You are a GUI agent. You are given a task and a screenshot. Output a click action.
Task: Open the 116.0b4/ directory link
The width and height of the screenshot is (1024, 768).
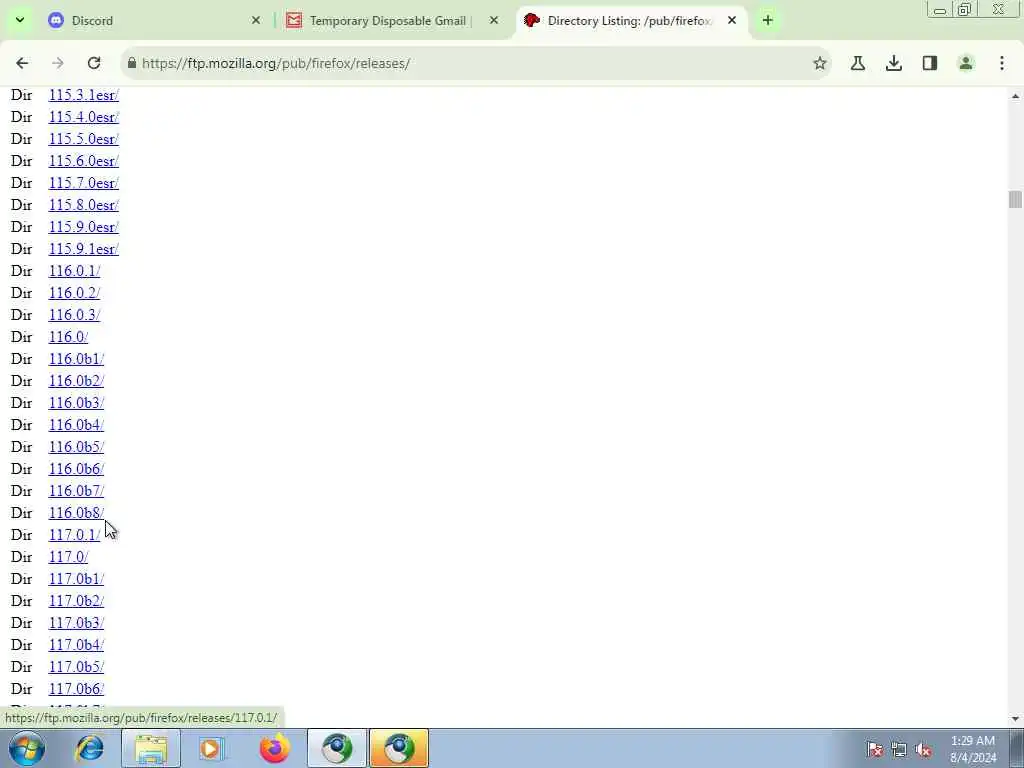(76, 425)
